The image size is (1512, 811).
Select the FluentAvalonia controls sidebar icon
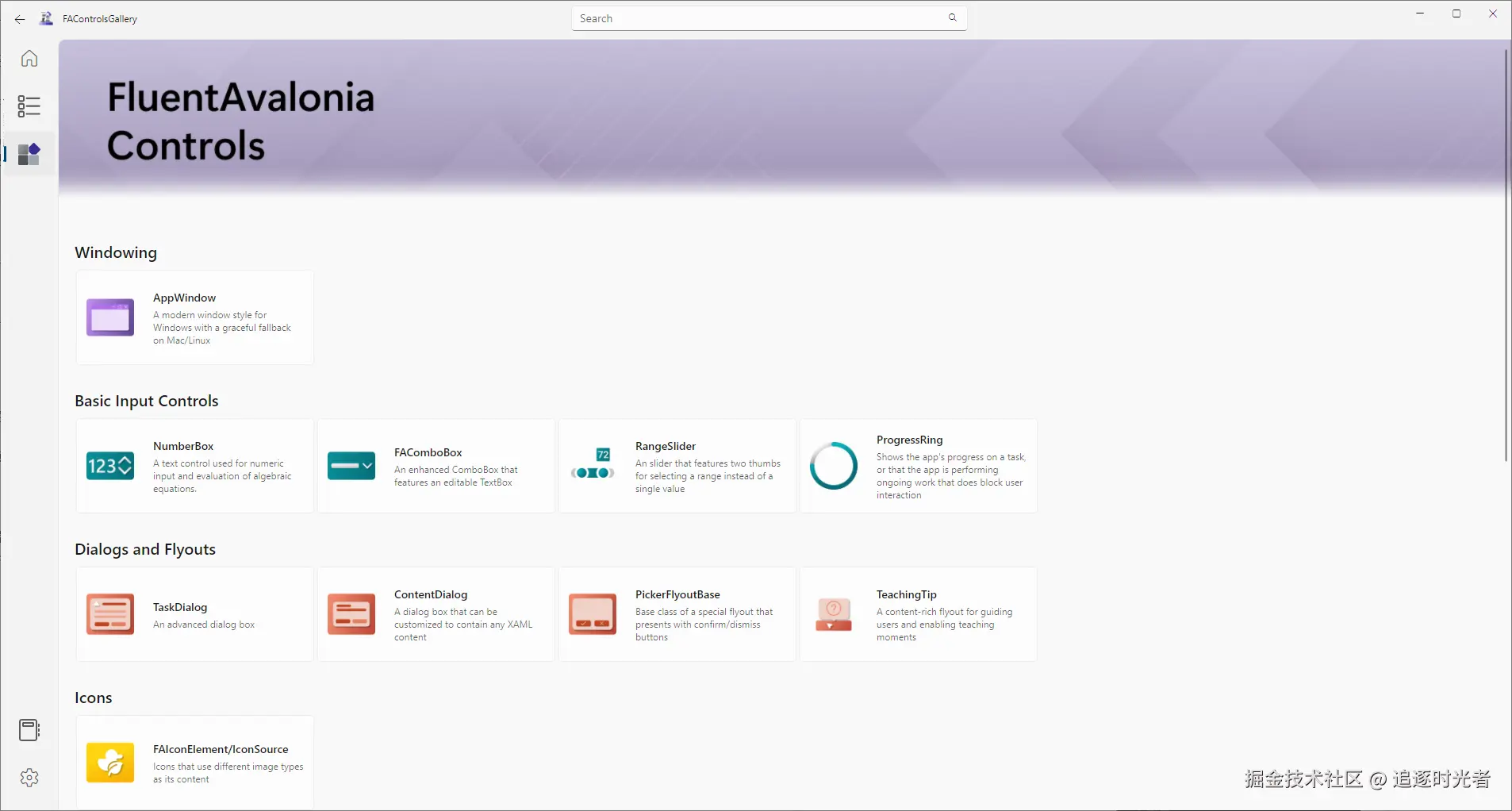tap(29, 154)
